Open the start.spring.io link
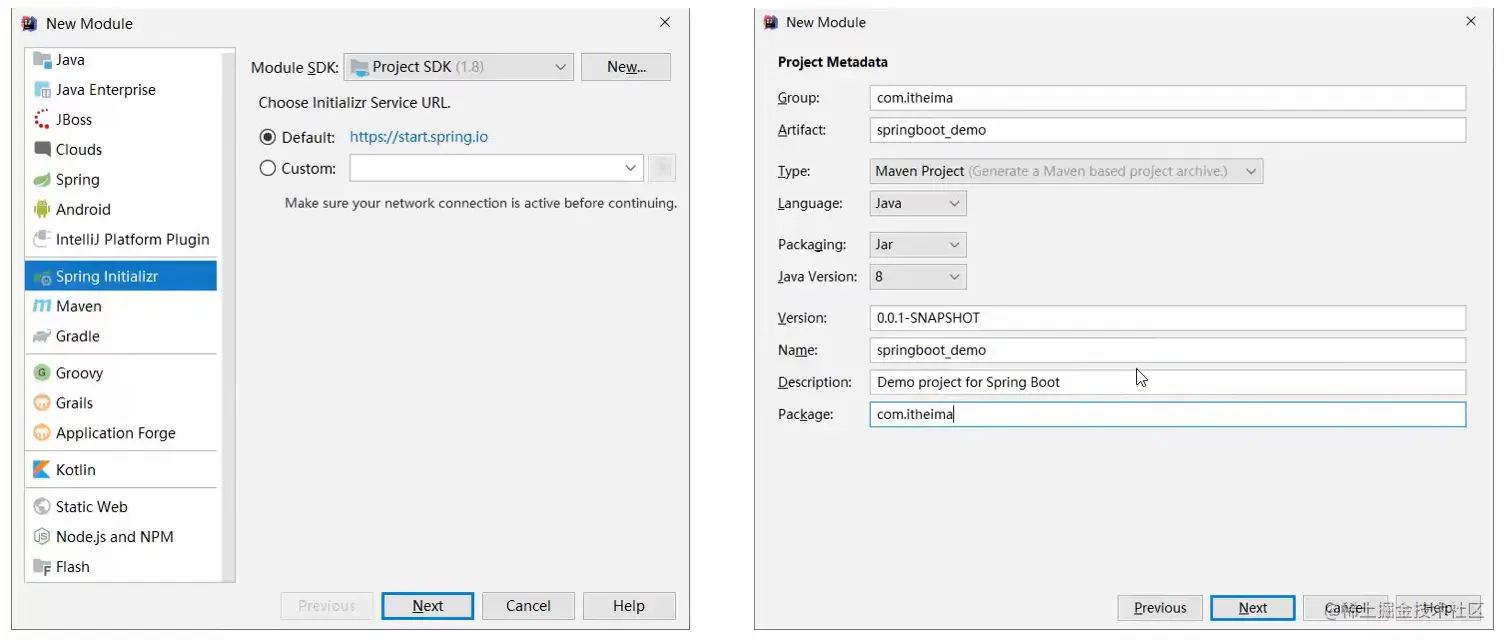Image resolution: width=1504 pixels, height=640 pixels. pos(419,137)
